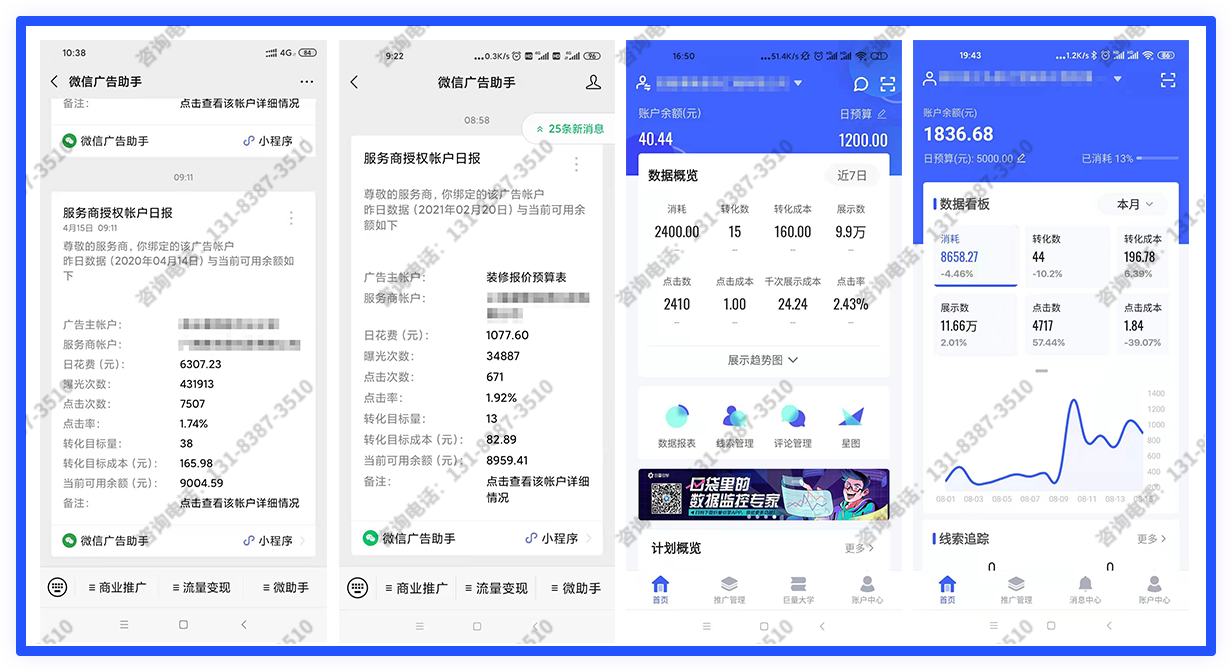Open the chat bubble message icon

[860, 84]
